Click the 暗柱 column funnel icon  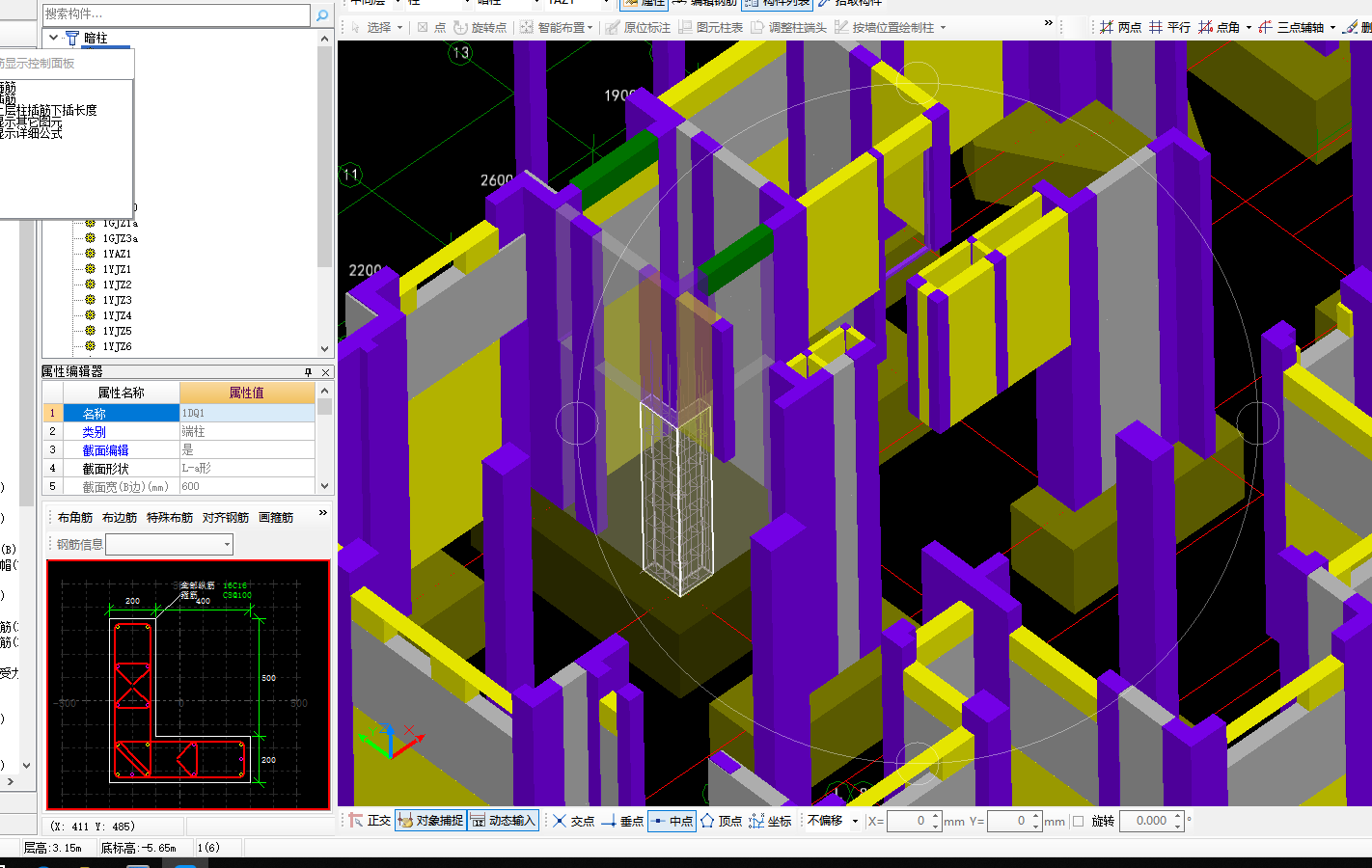coord(71,38)
